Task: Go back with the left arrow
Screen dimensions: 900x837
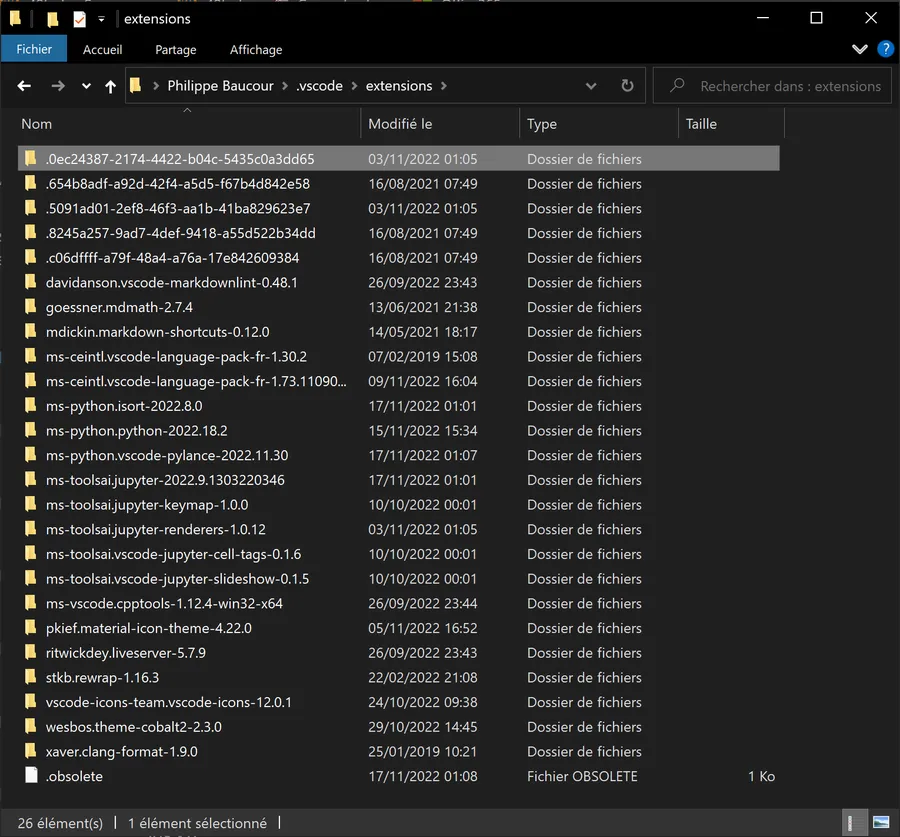Action: (24, 86)
